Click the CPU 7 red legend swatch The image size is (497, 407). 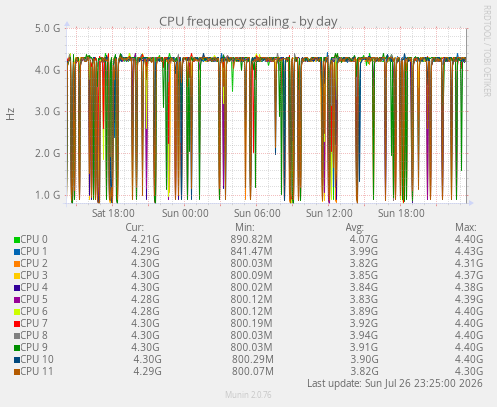point(17,324)
